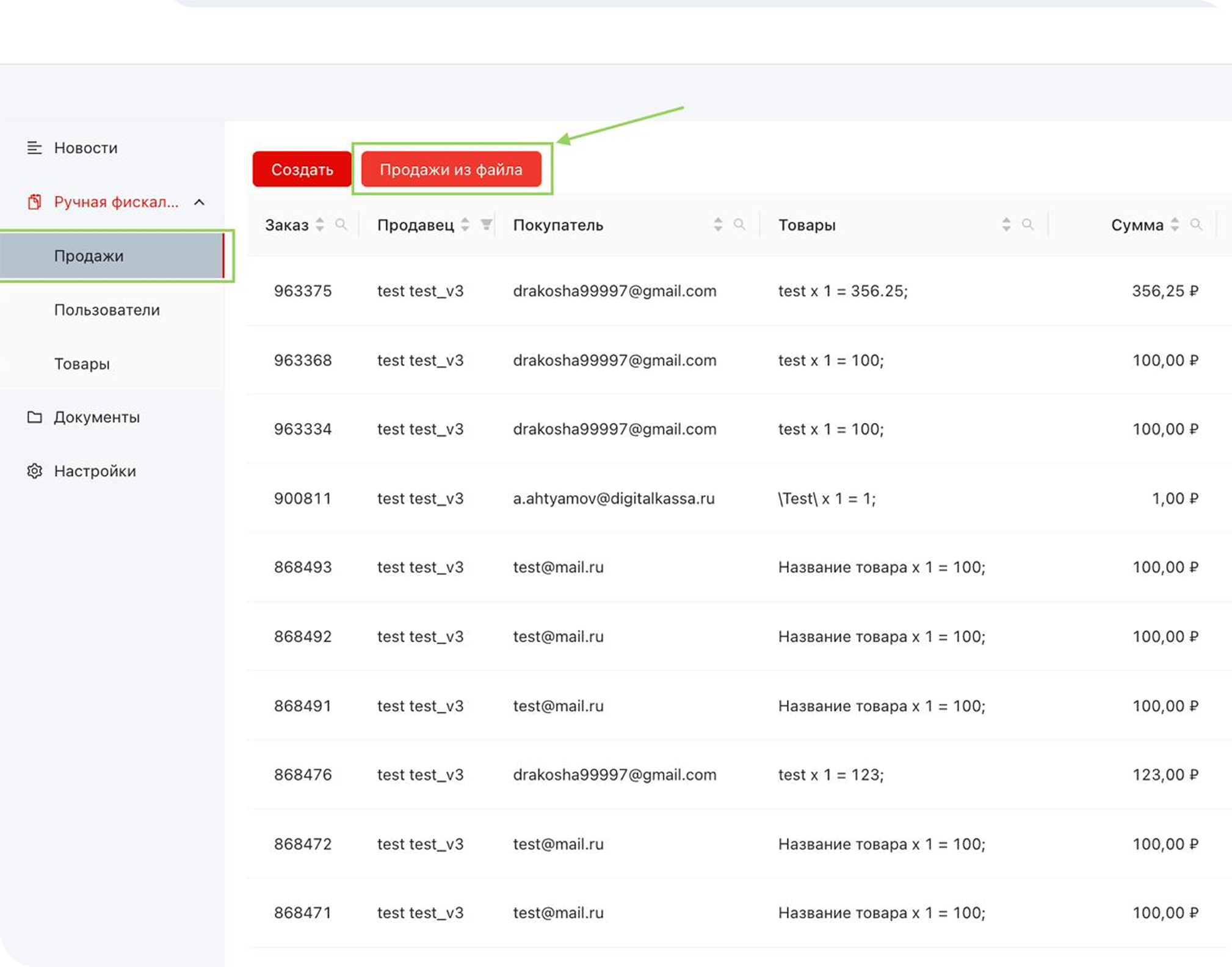This screenshot has height=967, width=1232.
Task: Open search in Товары column header
Action: (x=1028, y=225)
